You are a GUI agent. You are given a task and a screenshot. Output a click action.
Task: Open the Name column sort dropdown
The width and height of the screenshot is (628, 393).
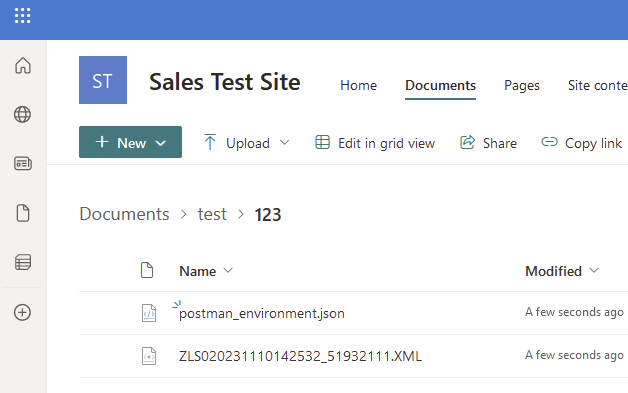pyautogui.click(x=206, y=271)
